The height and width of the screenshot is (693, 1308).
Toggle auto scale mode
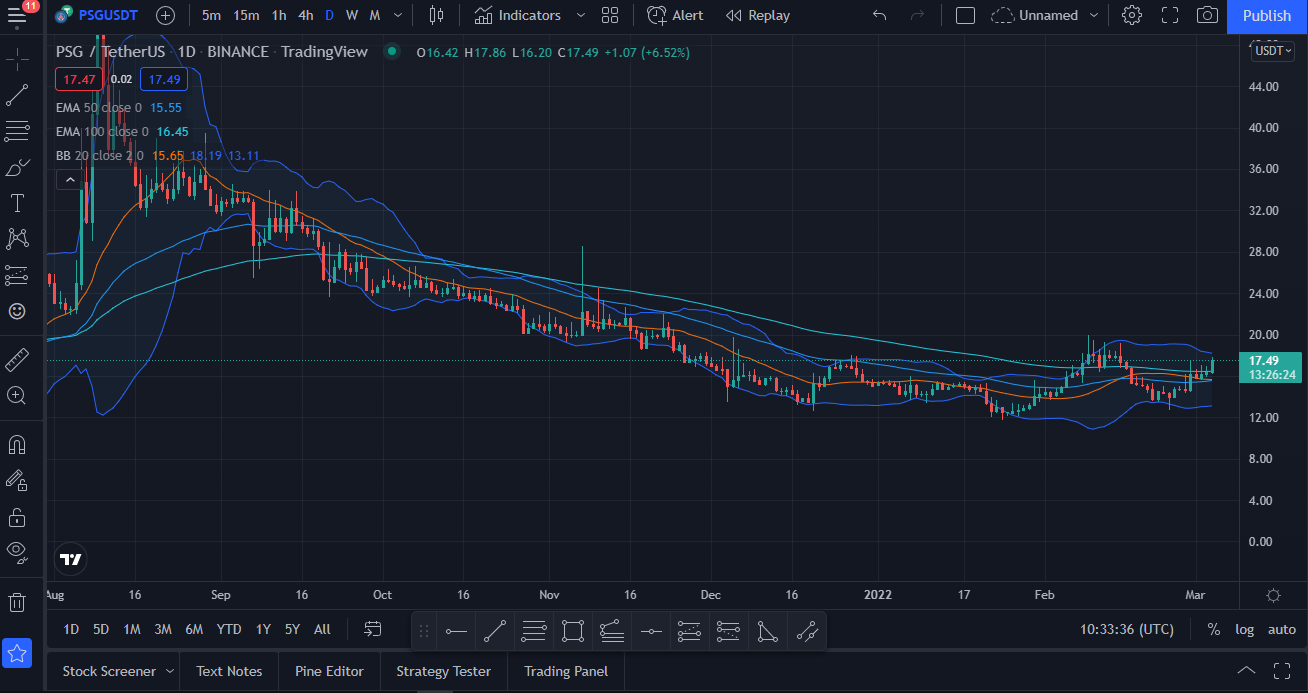(1280, 630)
